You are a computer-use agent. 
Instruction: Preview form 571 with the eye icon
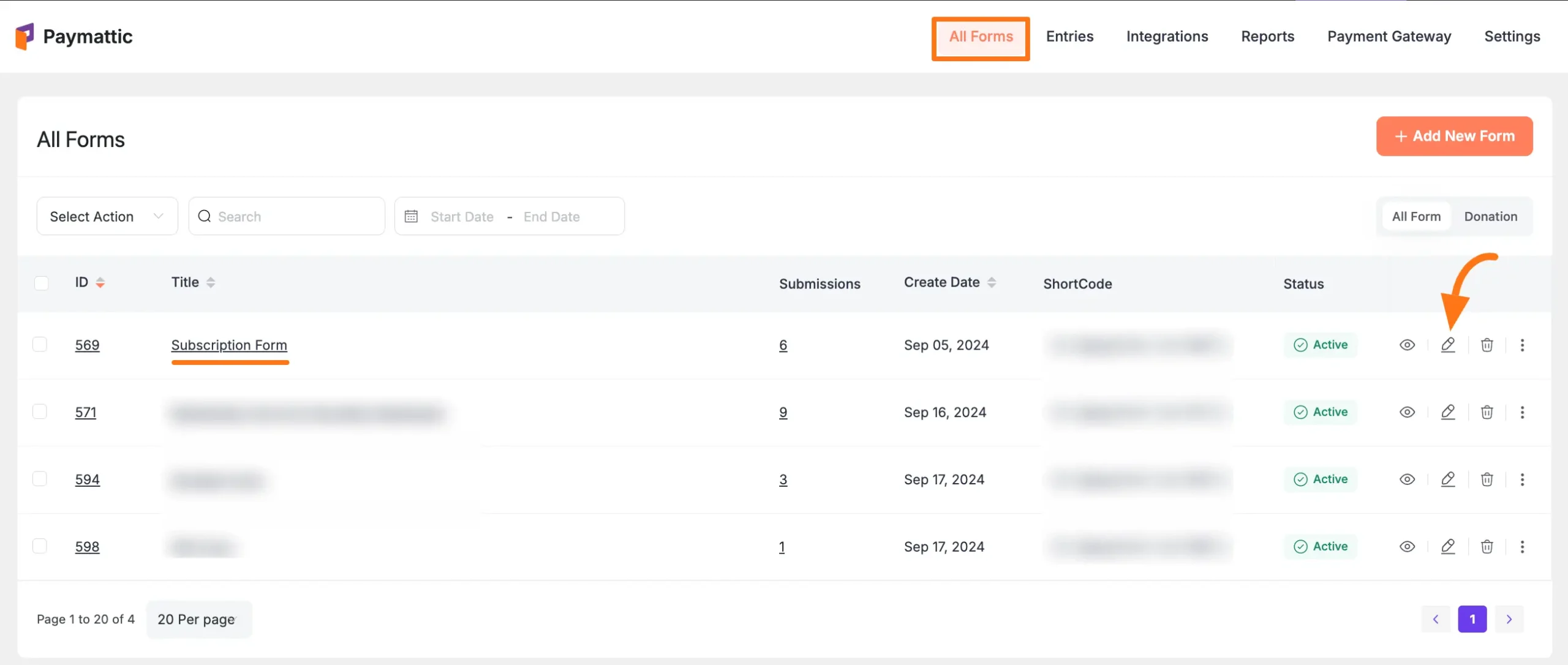[x=1407, y=412]
